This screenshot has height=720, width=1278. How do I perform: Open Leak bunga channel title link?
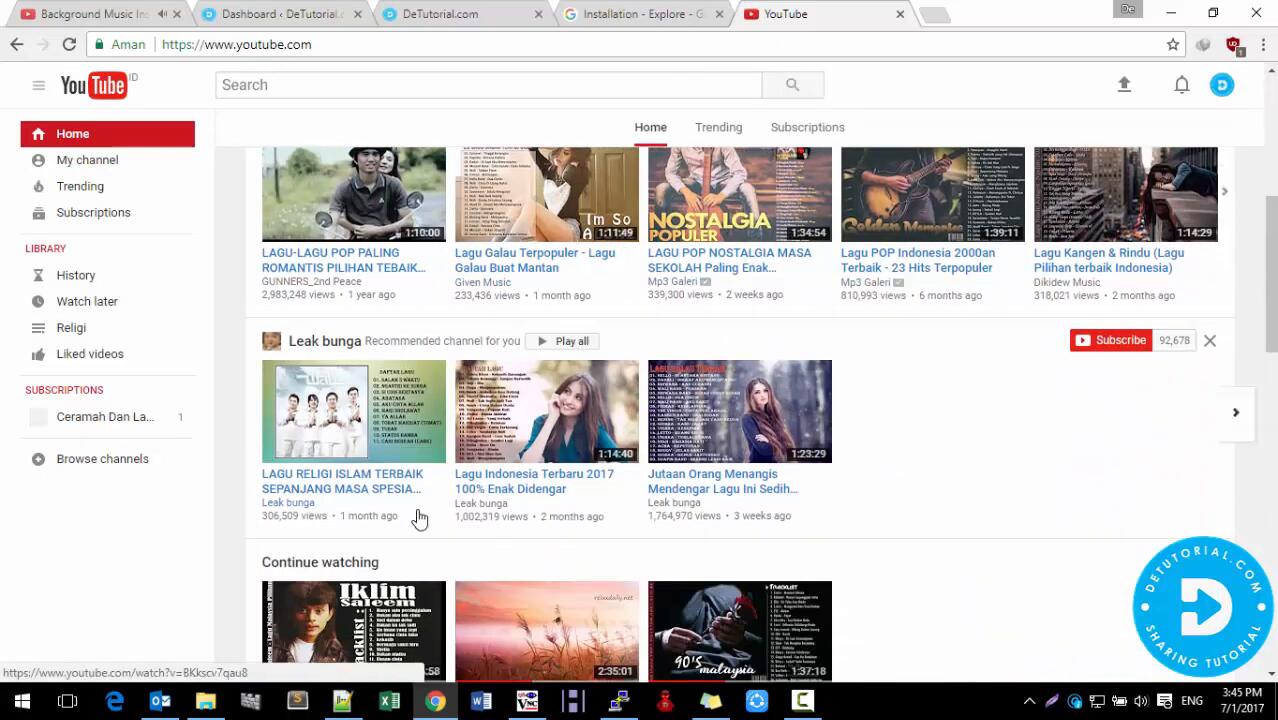point(325,341)
